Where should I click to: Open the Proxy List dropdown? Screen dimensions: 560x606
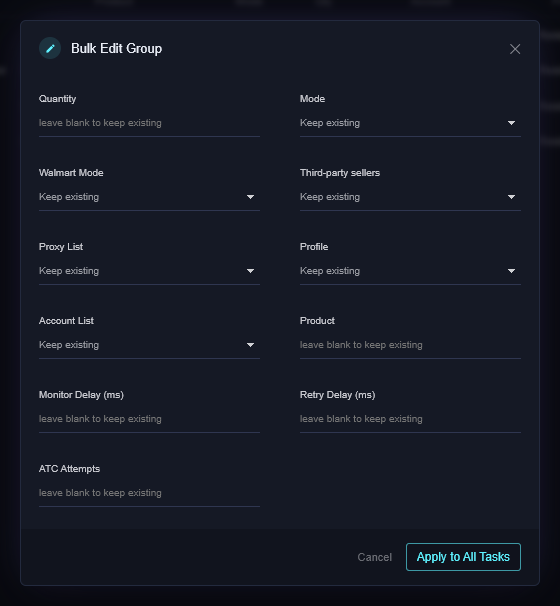tap(149, 271)
